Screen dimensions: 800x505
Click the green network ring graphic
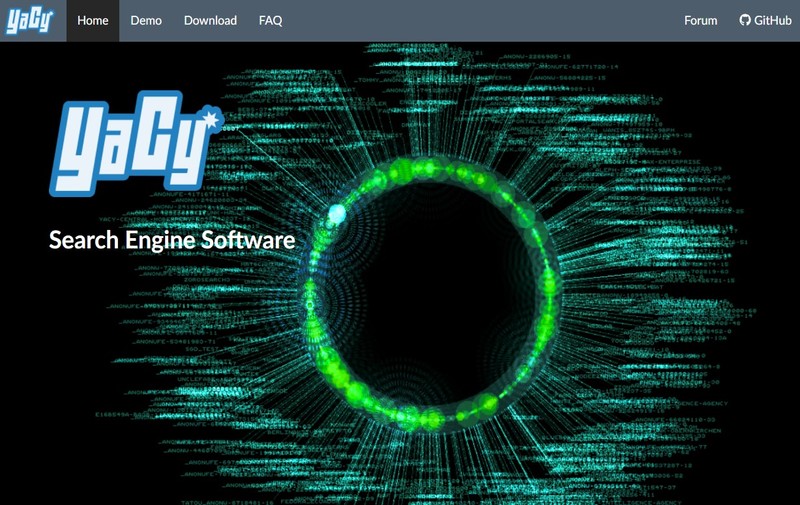point(432,294)
